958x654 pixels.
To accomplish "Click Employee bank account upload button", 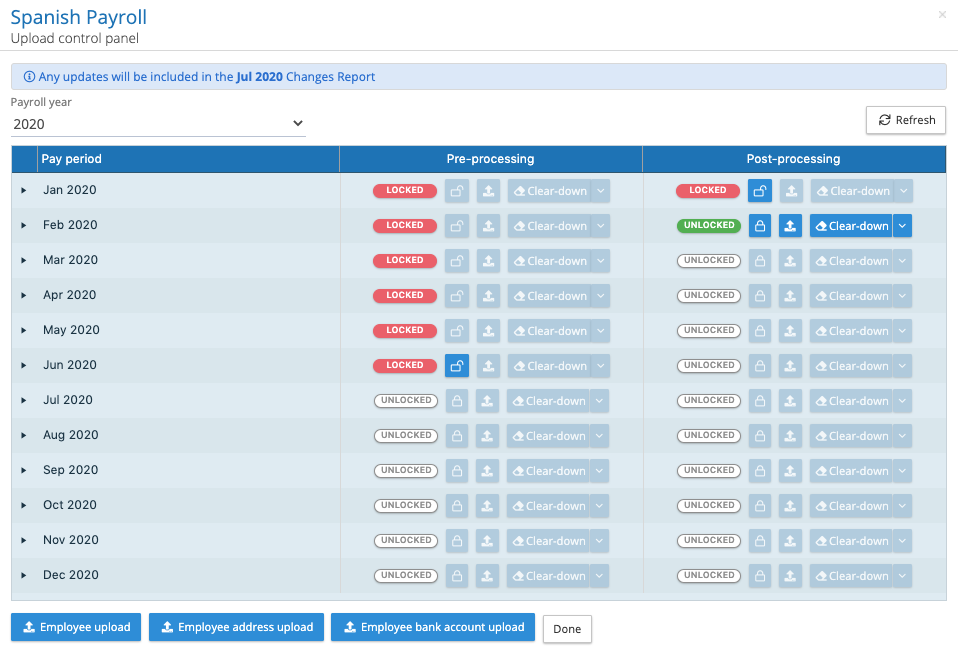I will click(433, 627).
